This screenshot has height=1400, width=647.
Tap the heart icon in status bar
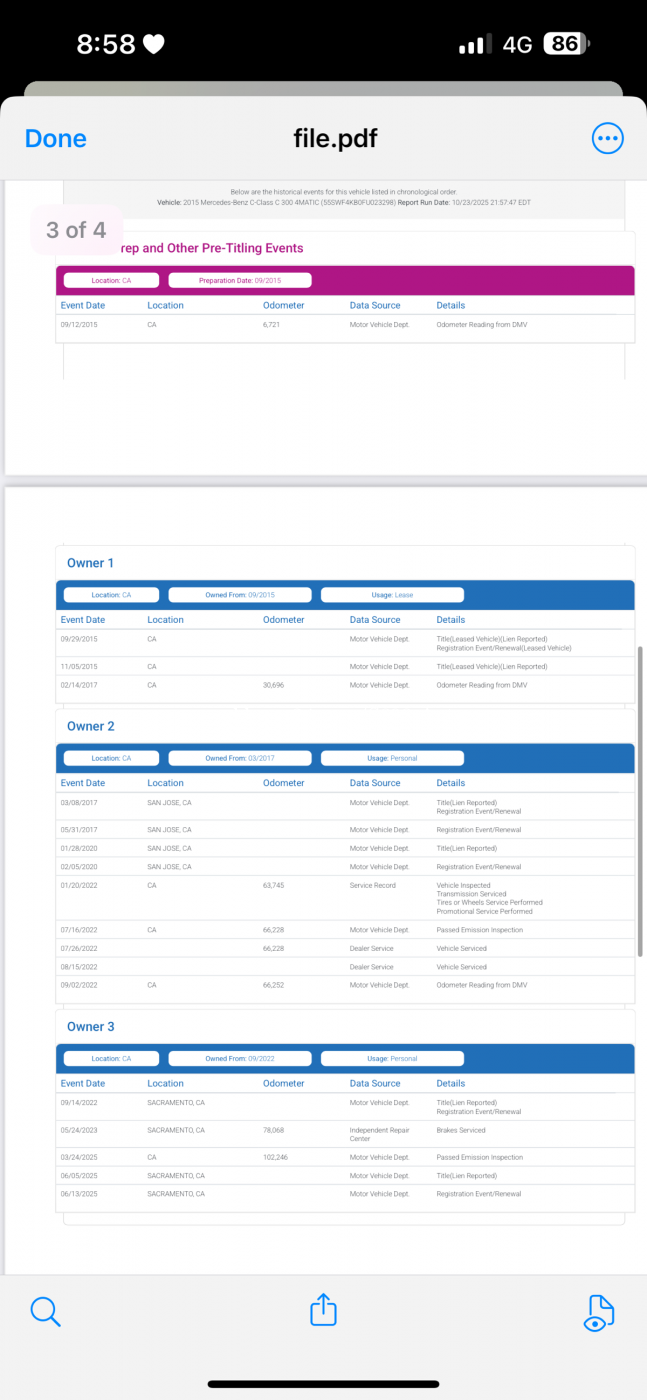click(153, 44)
